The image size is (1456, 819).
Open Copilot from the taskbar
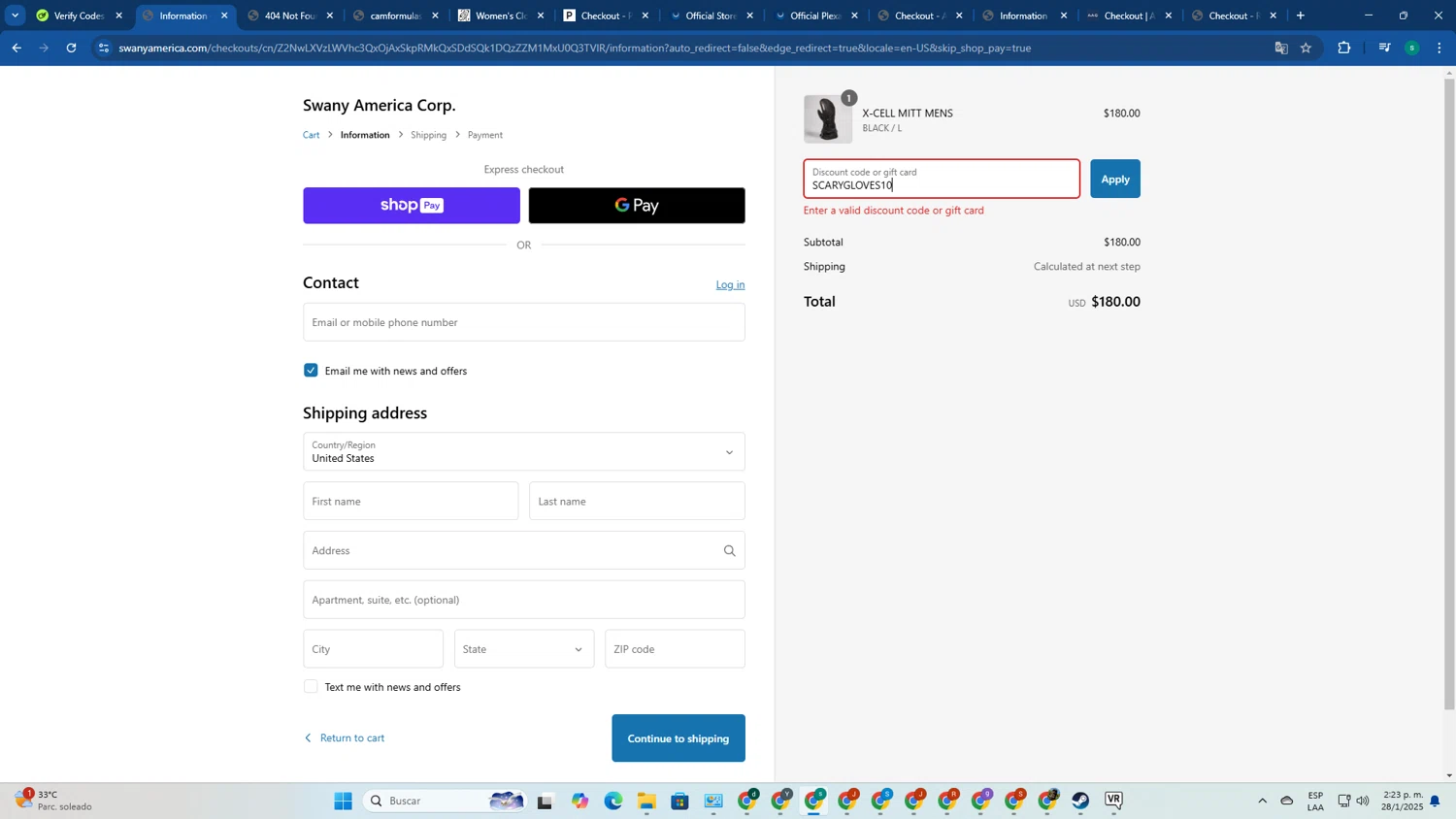tap(579, 801)
